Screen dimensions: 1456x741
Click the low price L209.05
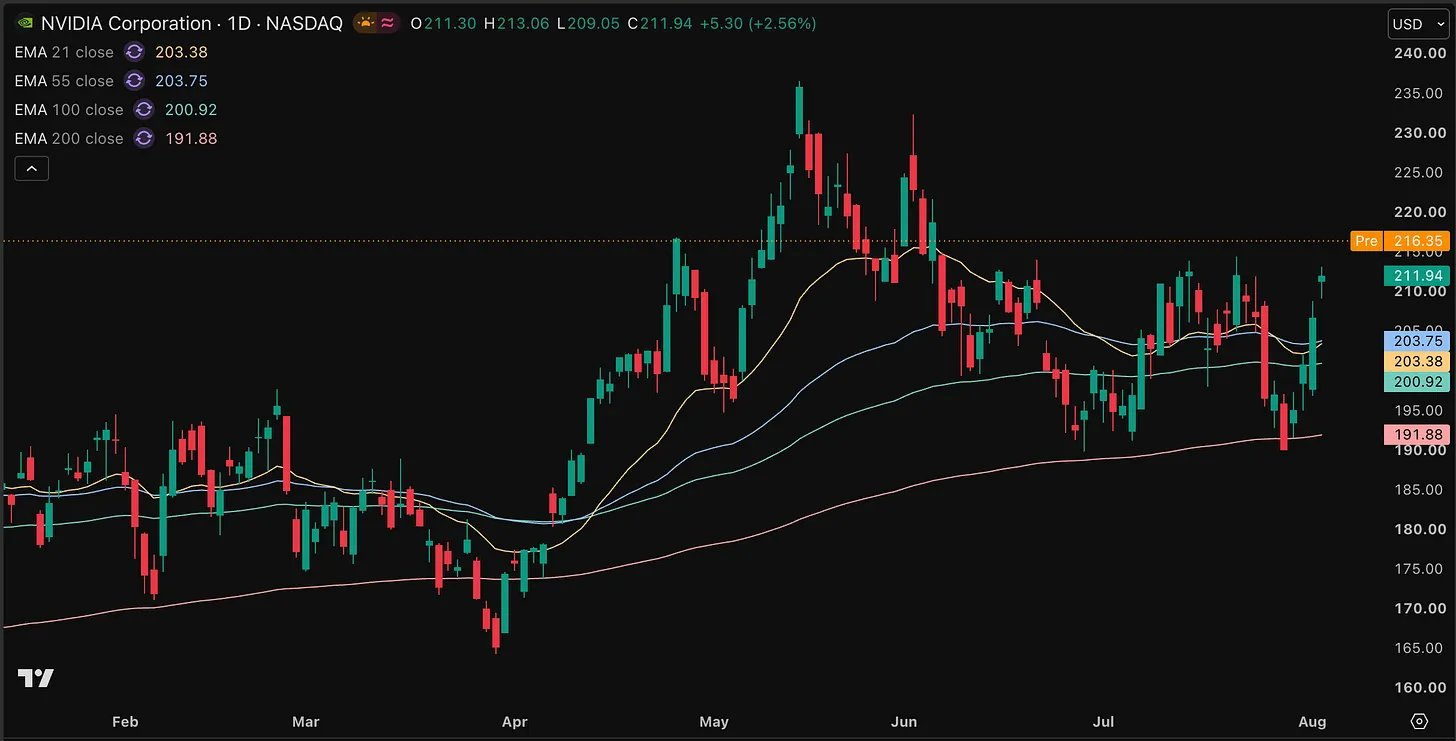point(588,23)
